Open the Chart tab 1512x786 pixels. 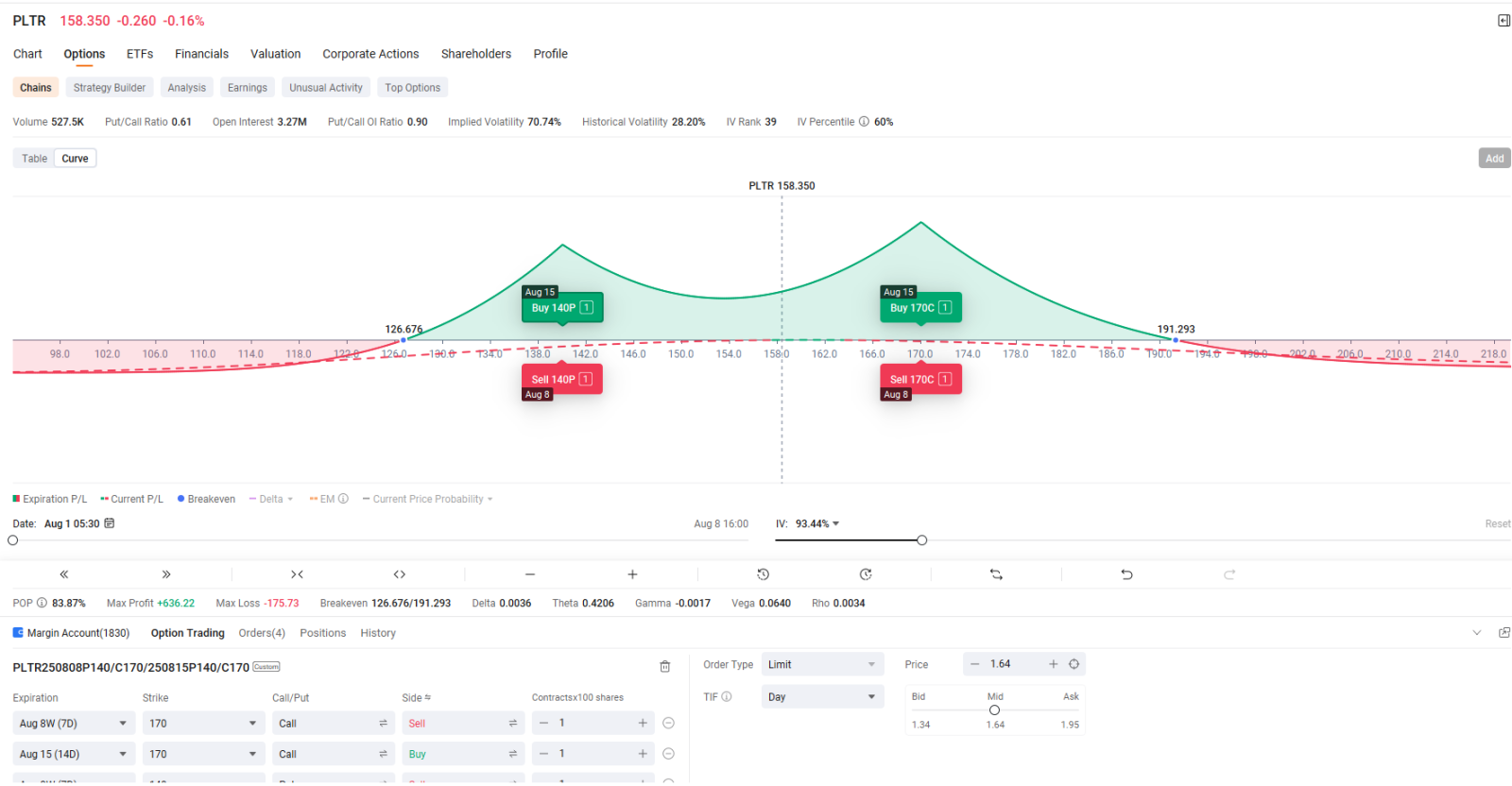pyautogui.click(x=27, y=54)
